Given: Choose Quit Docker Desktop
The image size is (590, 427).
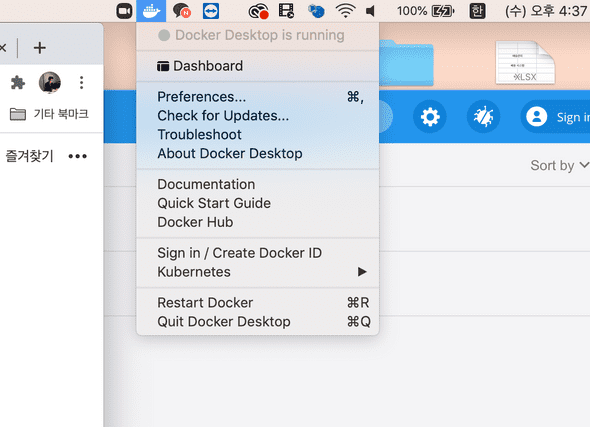Looking at the screenshot, I should point(257,321).
